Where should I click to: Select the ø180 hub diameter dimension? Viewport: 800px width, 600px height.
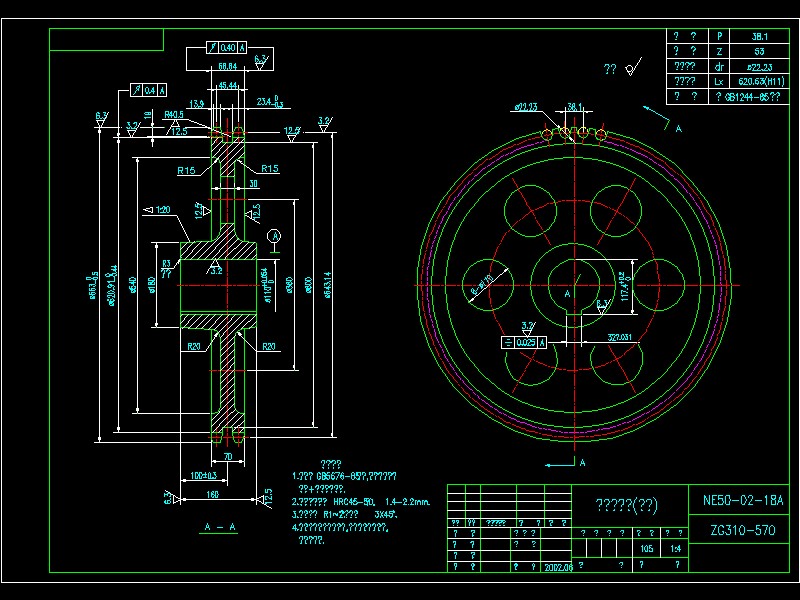click(151, 286)
